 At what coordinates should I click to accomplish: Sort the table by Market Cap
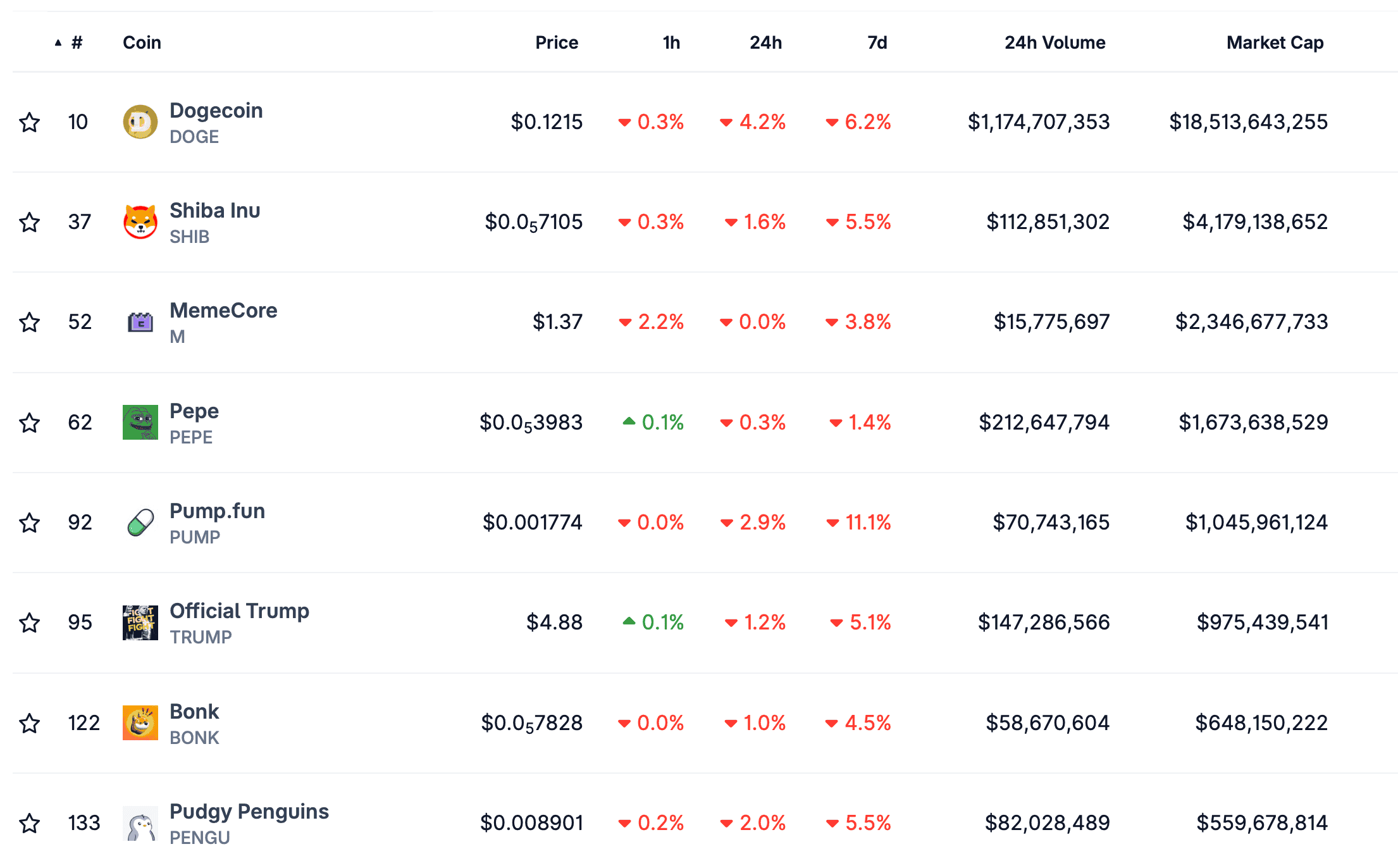1275,42
